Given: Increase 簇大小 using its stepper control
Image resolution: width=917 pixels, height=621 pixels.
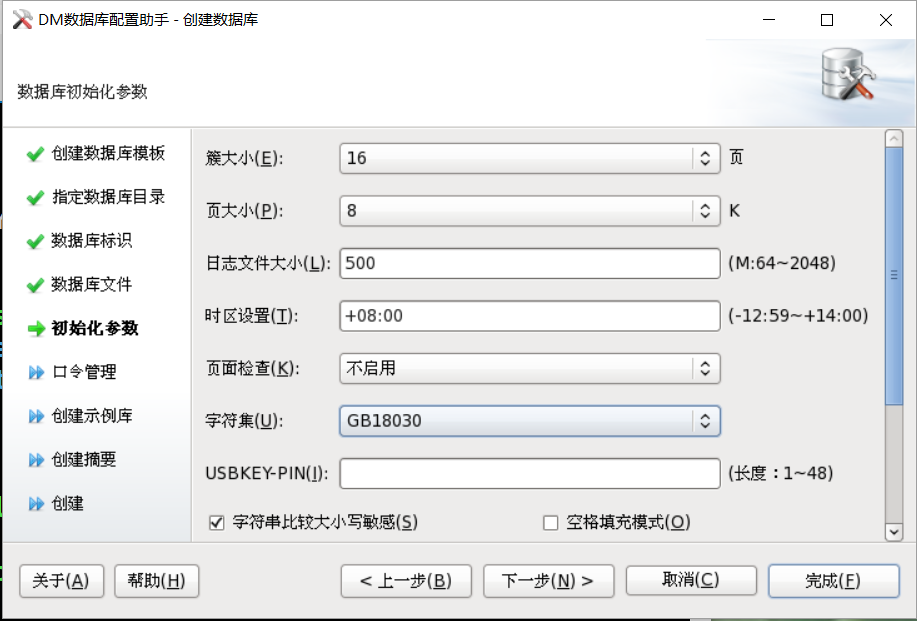Looking at the screenshot, I should pos(705,152).
